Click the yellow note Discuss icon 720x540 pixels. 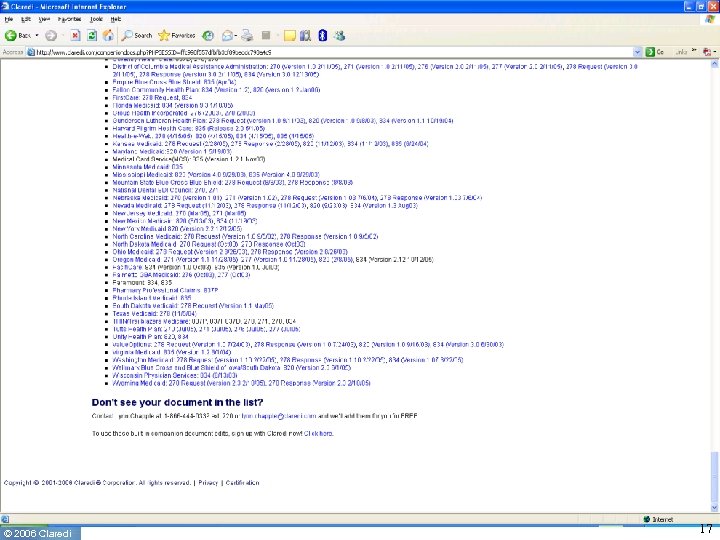pyautogui.click(x=289, y=35)
